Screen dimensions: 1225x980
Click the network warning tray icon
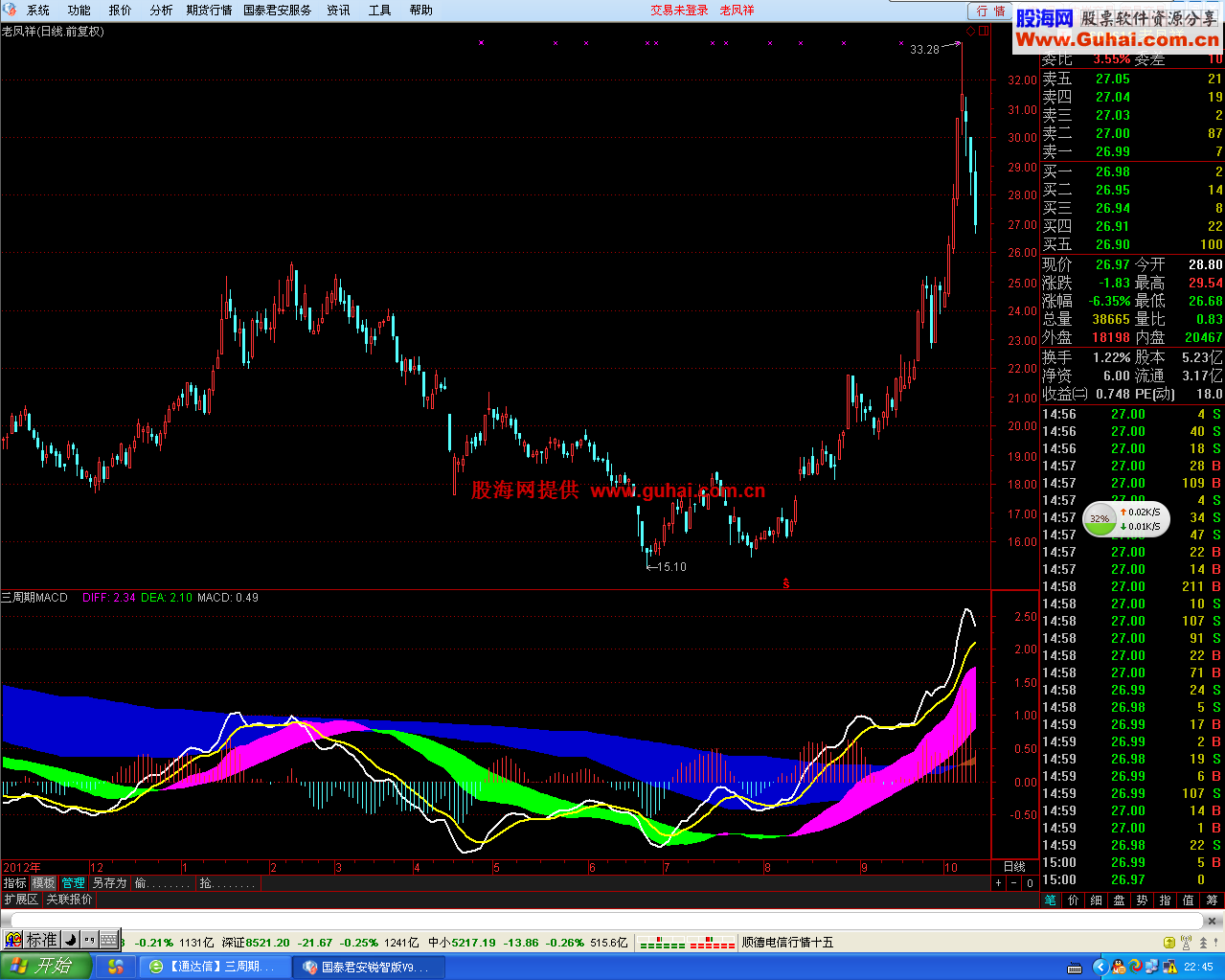pyautogui.click(x=1170, y=967)
